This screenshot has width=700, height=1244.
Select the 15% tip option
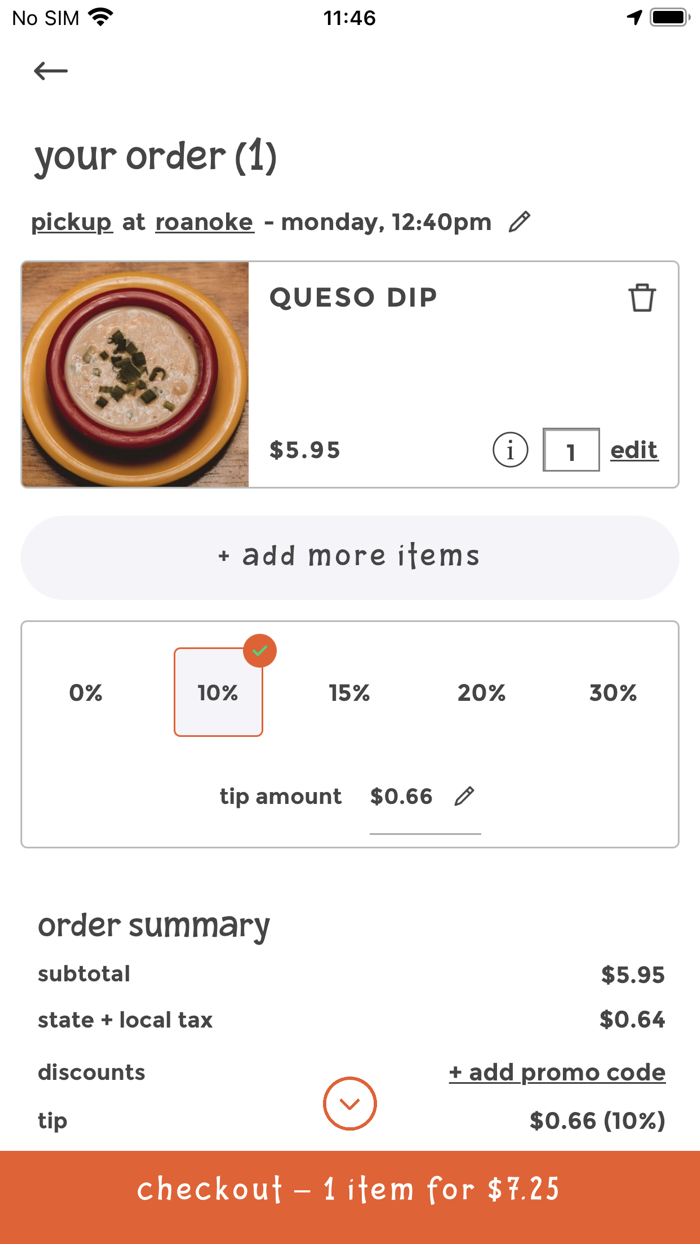350,692
